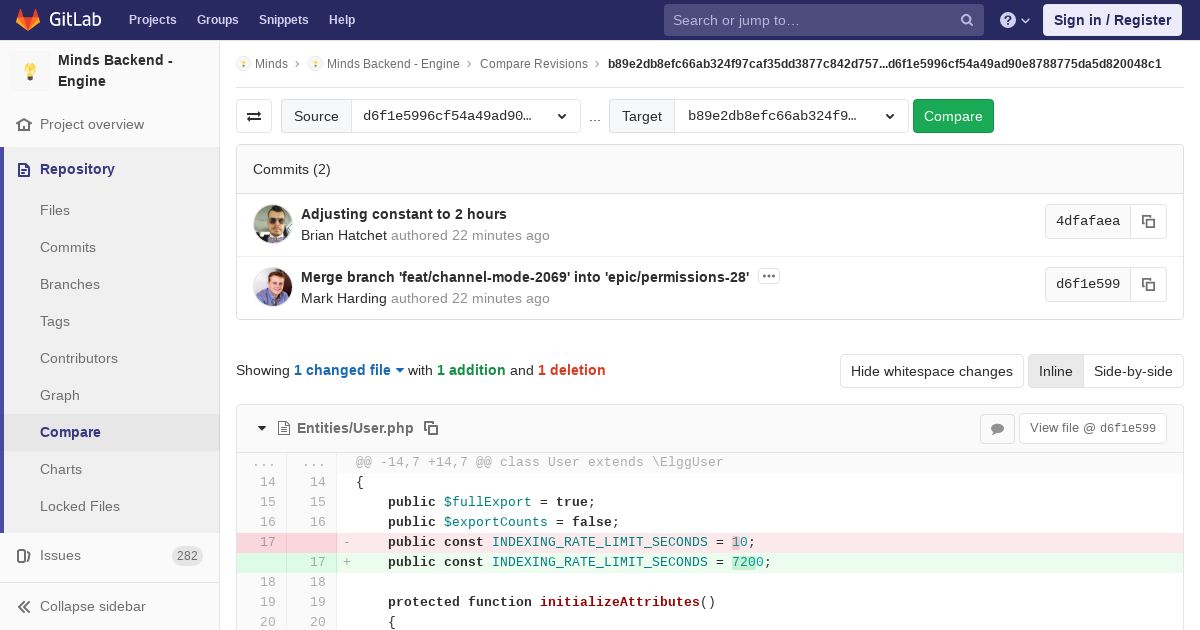This screenshot has width=1200, height=630.
Task: Open the Target revision dropdown
Action: pos(791,116)
